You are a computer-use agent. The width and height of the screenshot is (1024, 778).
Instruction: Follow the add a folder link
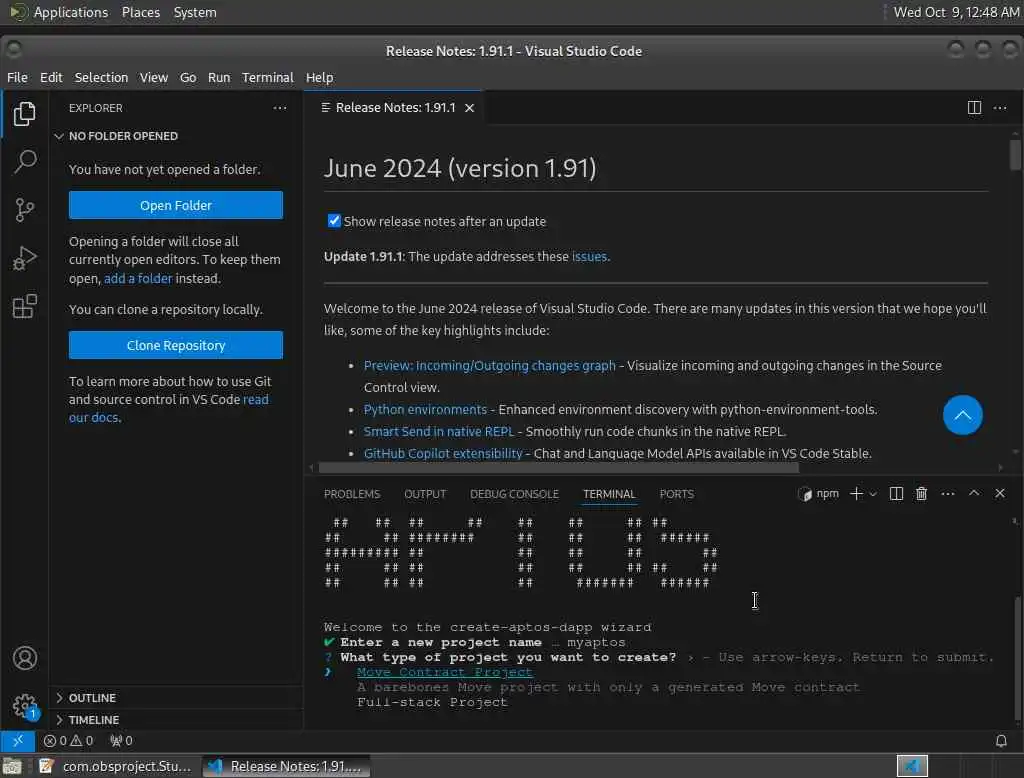point(138,278)
